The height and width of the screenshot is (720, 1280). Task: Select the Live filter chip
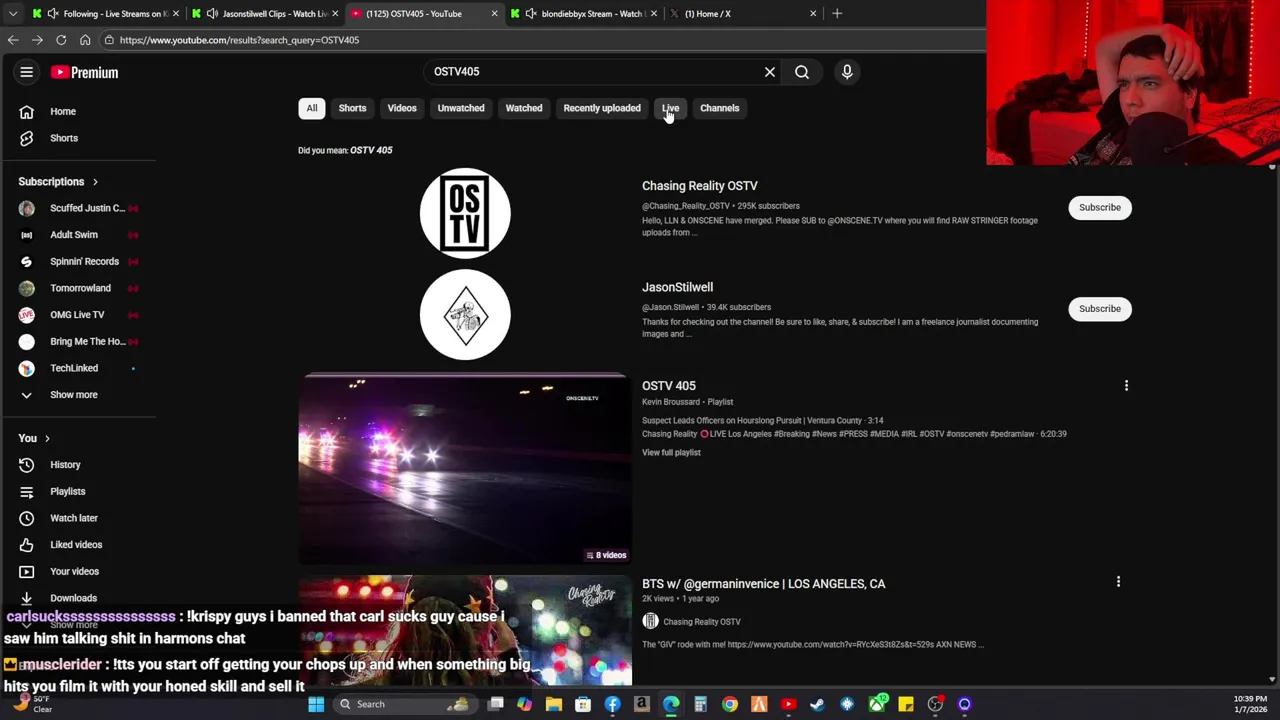[670, 108]
